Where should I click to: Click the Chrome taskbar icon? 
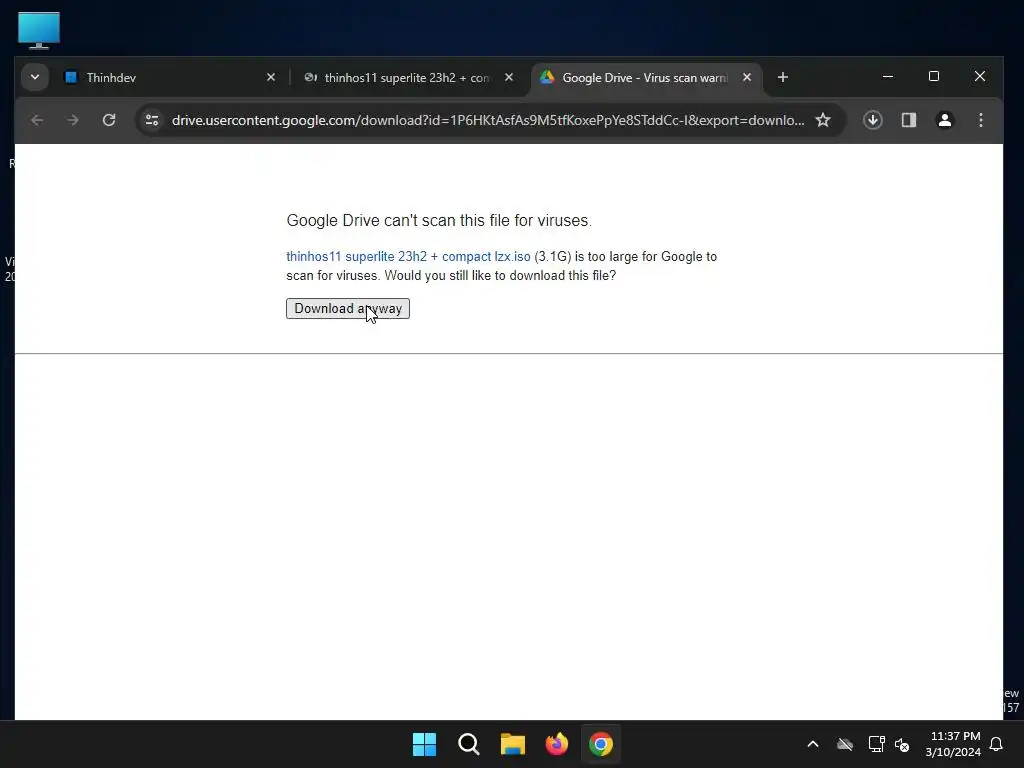[601, 744]
